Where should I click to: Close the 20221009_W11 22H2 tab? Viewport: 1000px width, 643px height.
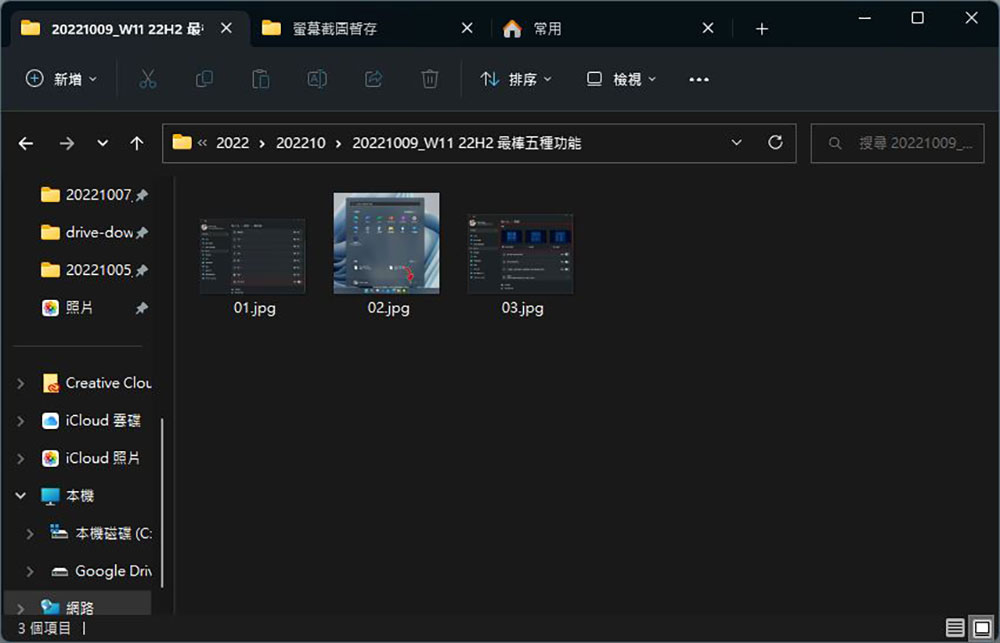point(226,28)
